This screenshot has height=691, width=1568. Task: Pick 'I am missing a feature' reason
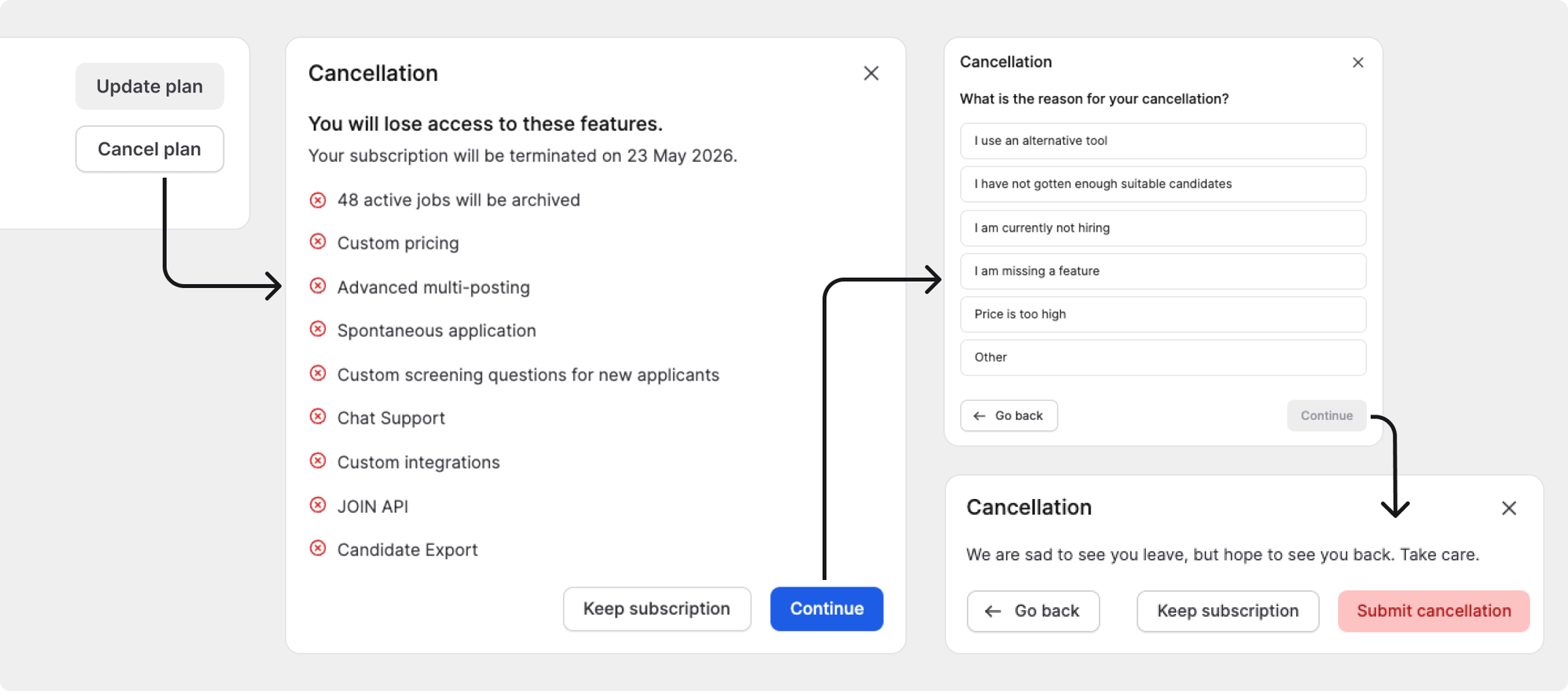click(1162, 271)
